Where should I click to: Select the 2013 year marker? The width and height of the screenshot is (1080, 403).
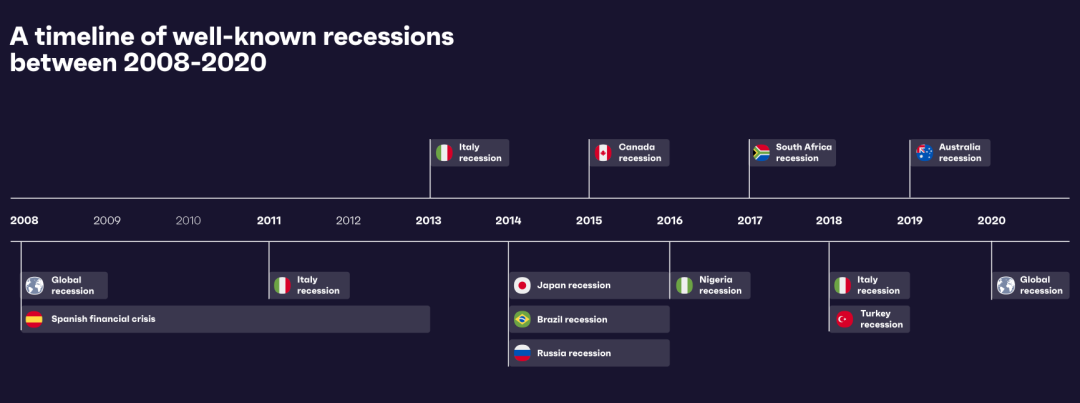(x=428, y=220)
